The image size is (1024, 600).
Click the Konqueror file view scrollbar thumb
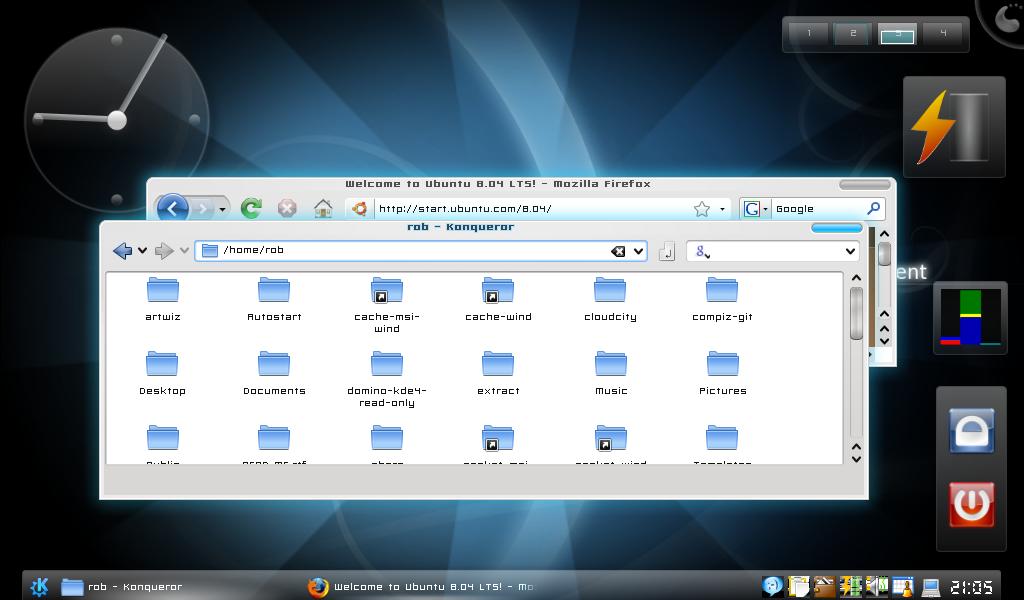(x=856, y=313)
